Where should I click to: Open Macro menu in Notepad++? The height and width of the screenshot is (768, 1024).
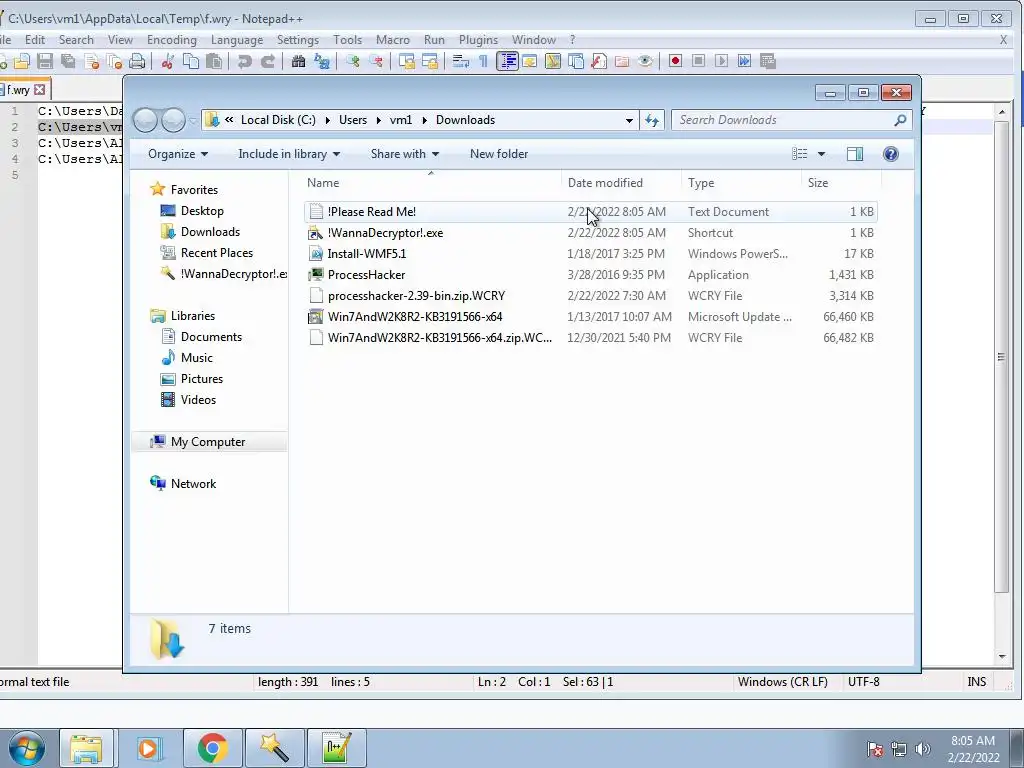point(393,40)
